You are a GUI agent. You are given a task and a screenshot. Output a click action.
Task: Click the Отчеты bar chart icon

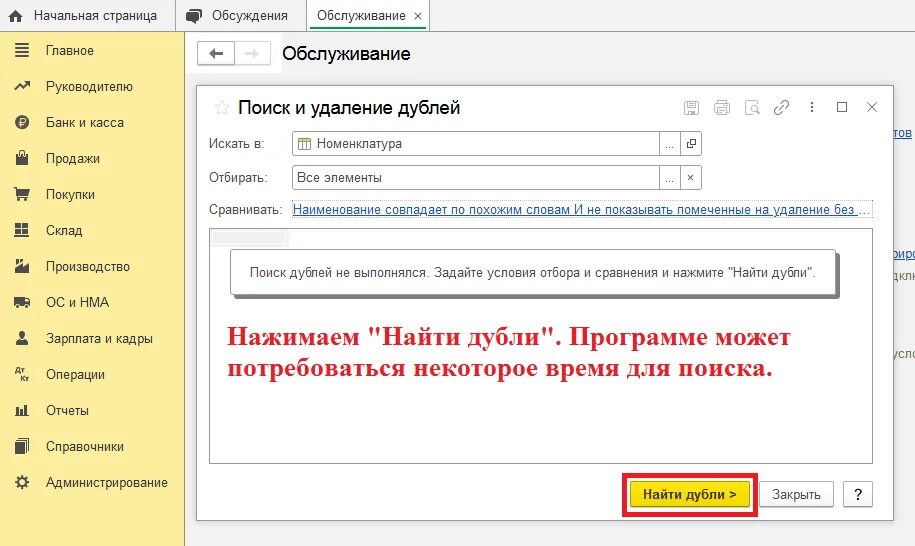(22, 411)
